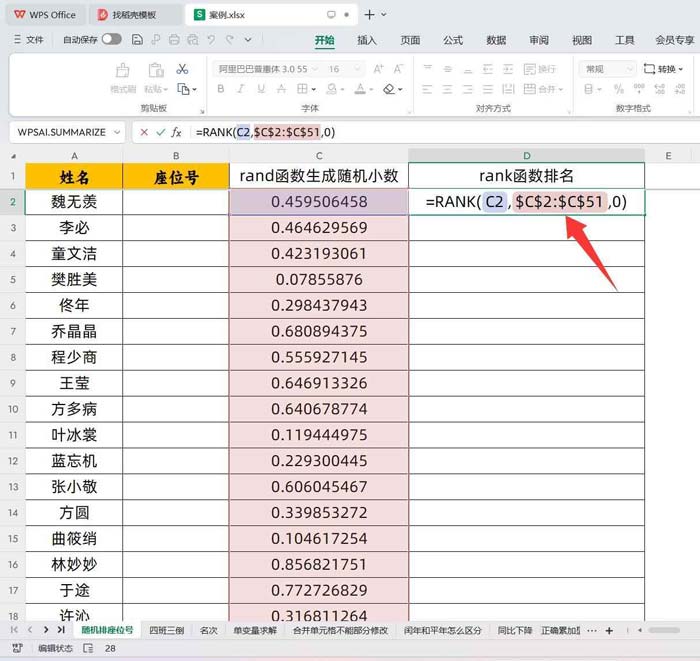Toggle italic formatting I icon
The height and width of the screenshot is (661, 700).
(x=241, y=89)
